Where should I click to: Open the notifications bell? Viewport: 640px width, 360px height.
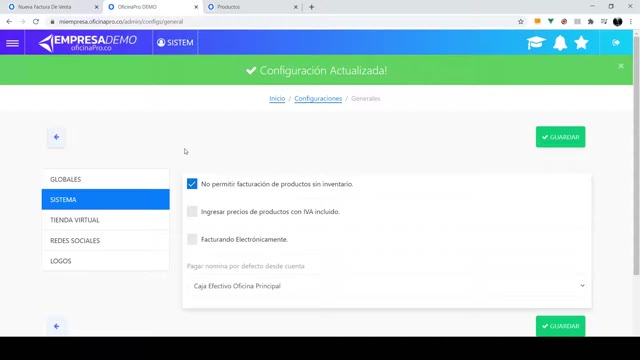click(560, 42)
